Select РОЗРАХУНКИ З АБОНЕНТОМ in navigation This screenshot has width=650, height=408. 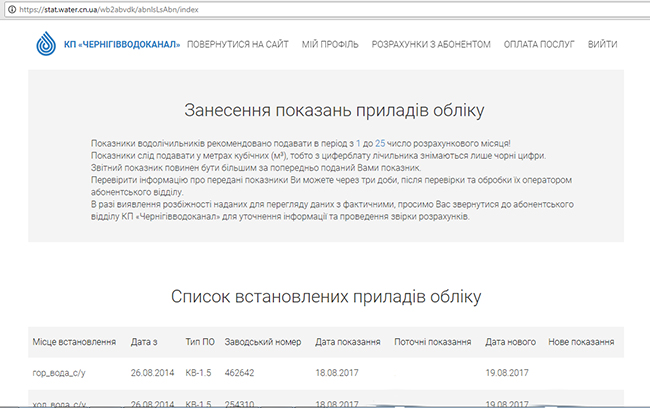pos(431,45)
